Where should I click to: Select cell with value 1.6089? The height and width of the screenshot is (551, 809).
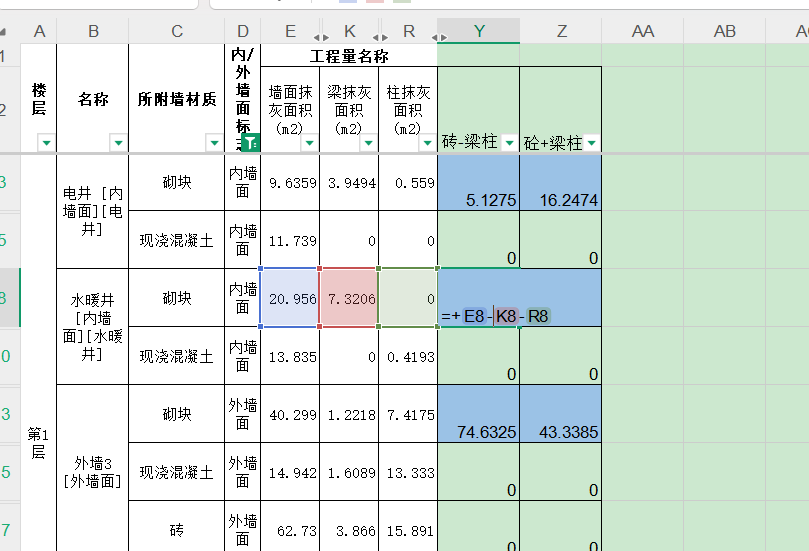349,472
